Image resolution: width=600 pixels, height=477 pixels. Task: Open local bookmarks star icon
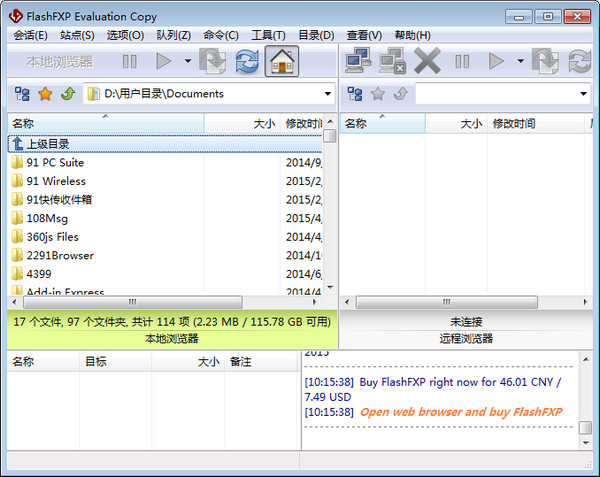tap(45, 94)
